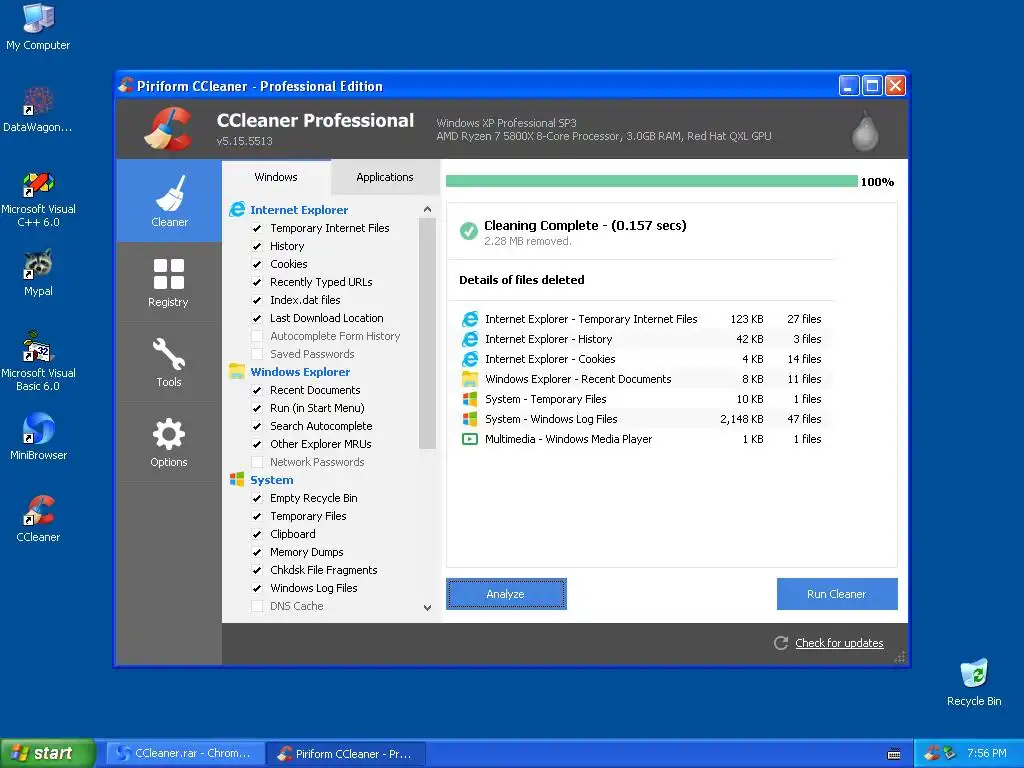Open the Start menu
This screenshot has width=1024, height=768.
48,753
